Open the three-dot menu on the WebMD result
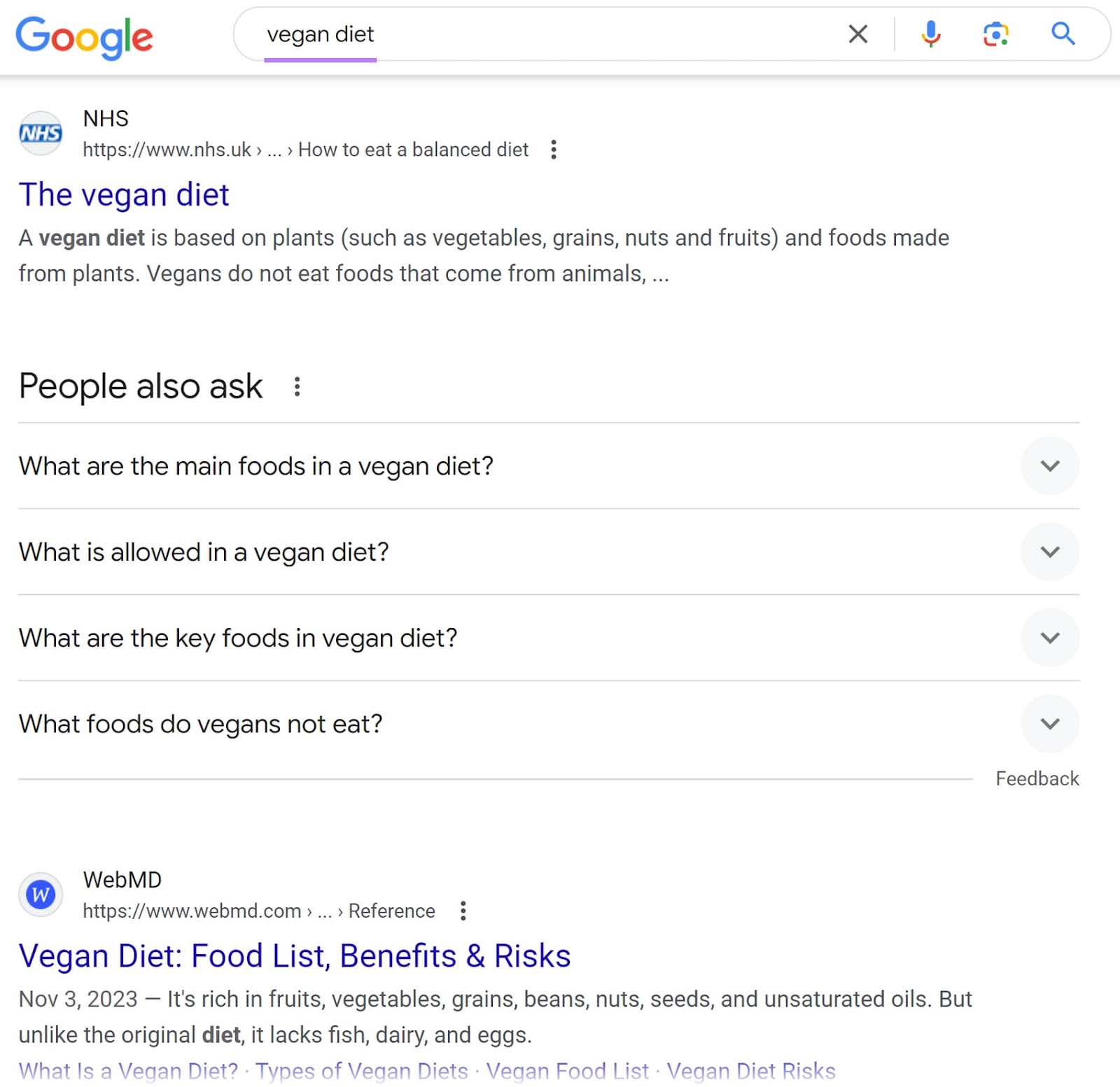The image size is (1120, 1087). tap(463, 911)
